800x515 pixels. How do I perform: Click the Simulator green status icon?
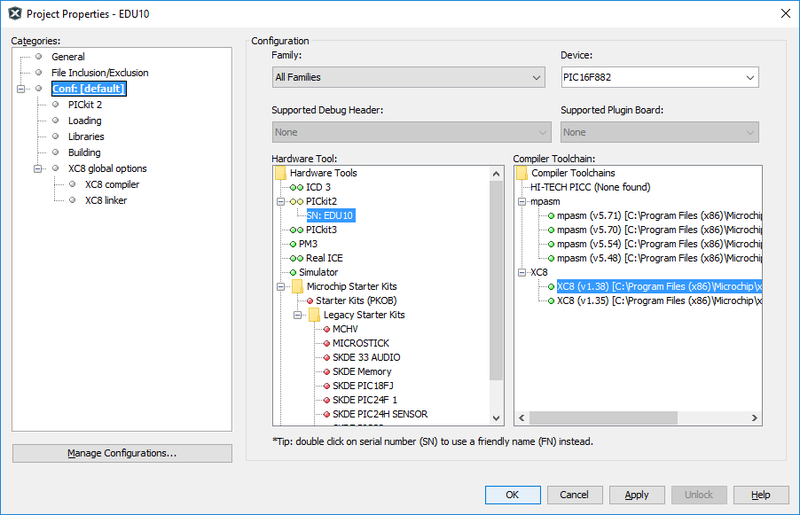point(293,273)
